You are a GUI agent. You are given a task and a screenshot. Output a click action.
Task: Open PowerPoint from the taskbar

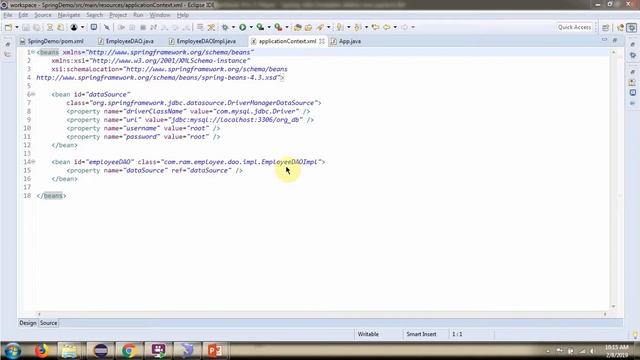(215, 351)
